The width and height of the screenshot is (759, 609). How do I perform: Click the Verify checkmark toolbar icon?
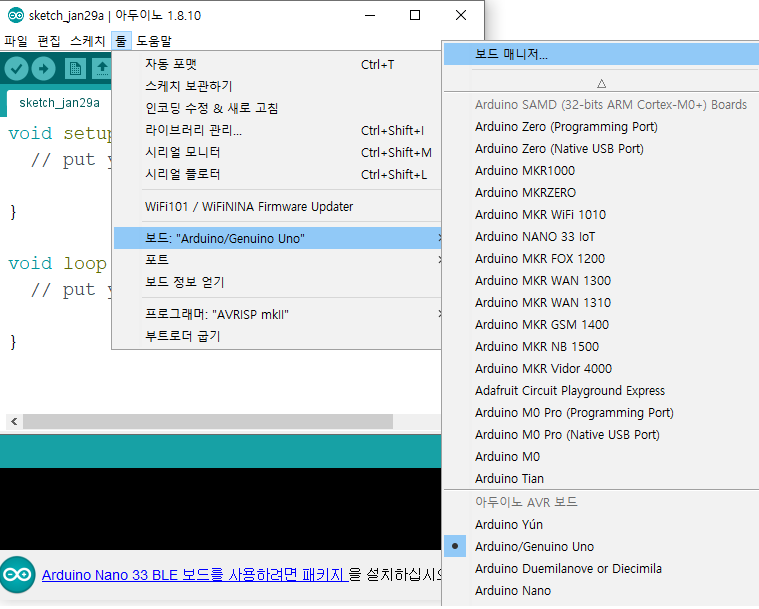[16, 69]
